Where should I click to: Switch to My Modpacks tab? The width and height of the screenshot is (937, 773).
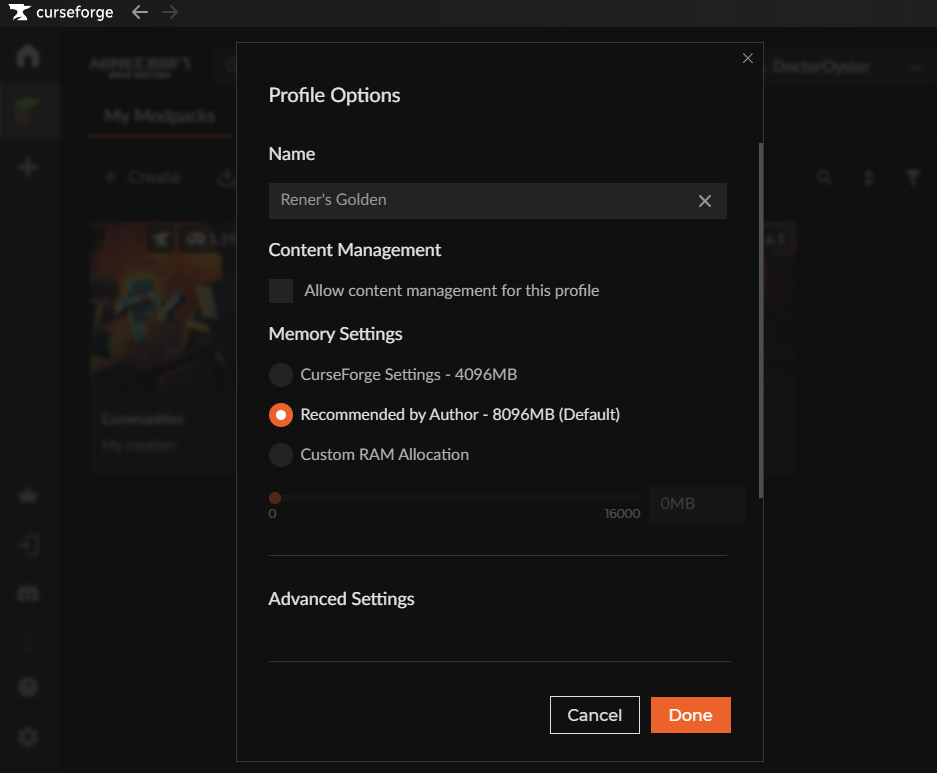(160, 115)
